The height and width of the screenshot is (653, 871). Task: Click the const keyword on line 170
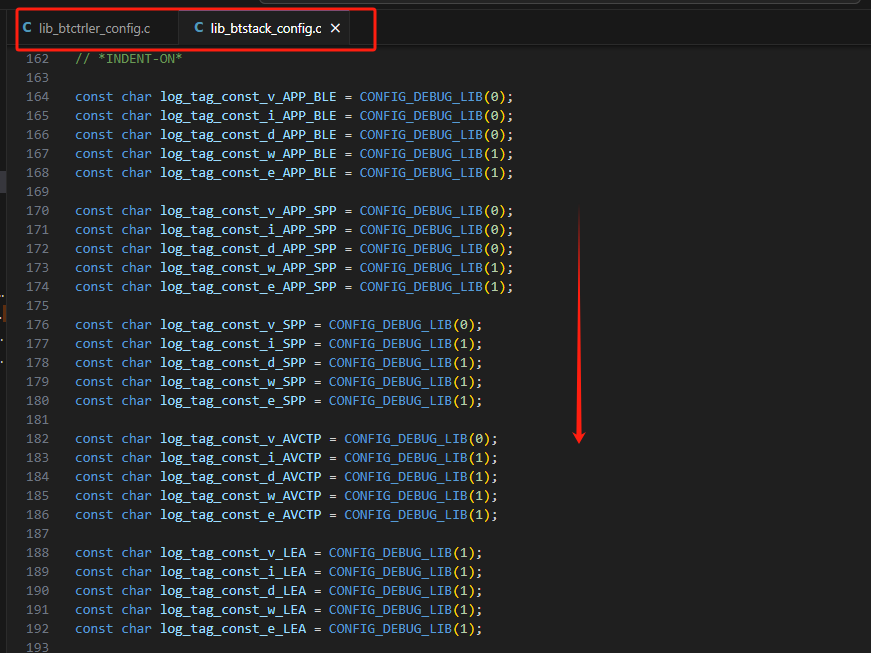(x=94, y=211)
